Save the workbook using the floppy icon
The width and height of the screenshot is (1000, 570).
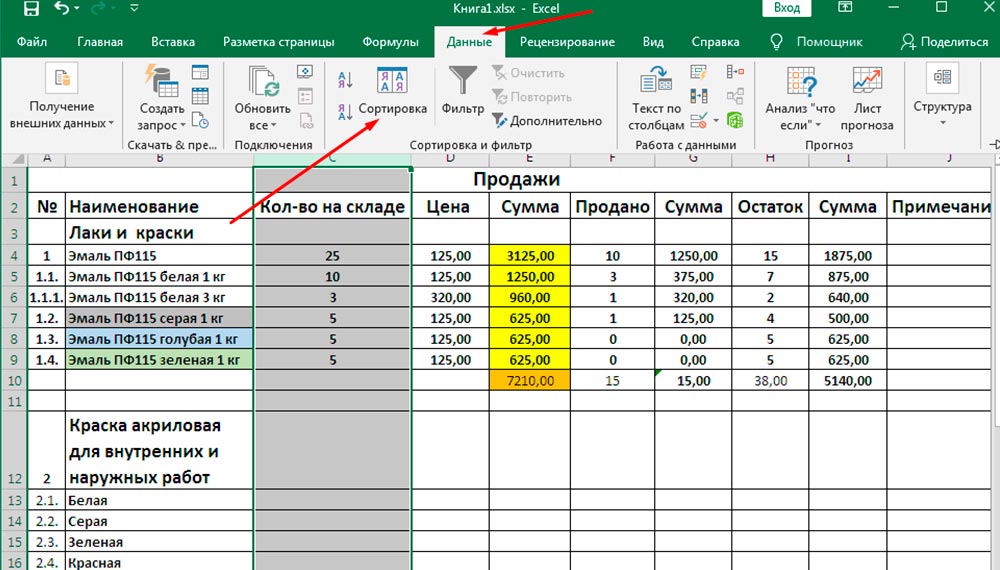pos(30,8)
